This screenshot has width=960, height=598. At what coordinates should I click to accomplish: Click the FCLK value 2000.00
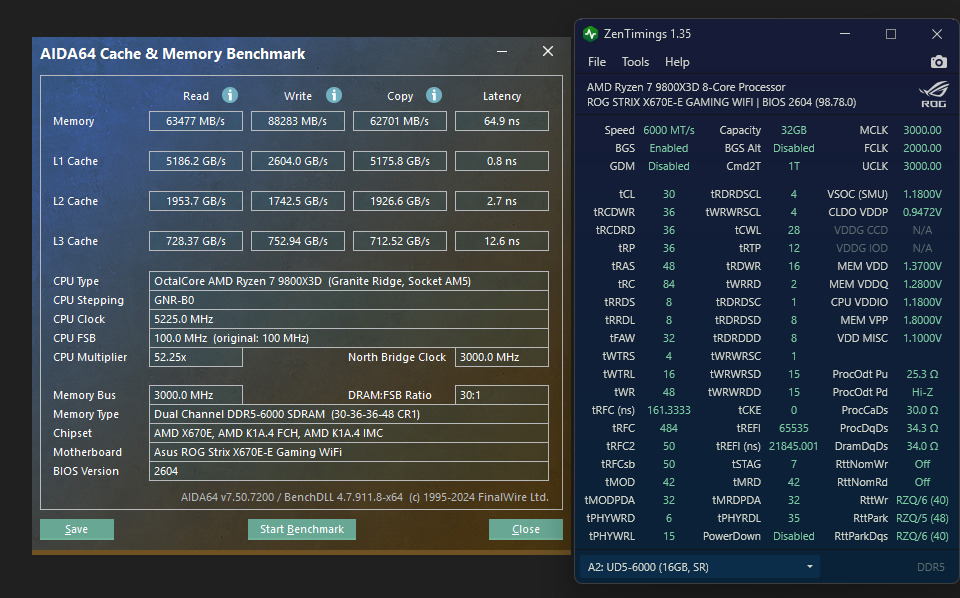[x=922, y=148]
